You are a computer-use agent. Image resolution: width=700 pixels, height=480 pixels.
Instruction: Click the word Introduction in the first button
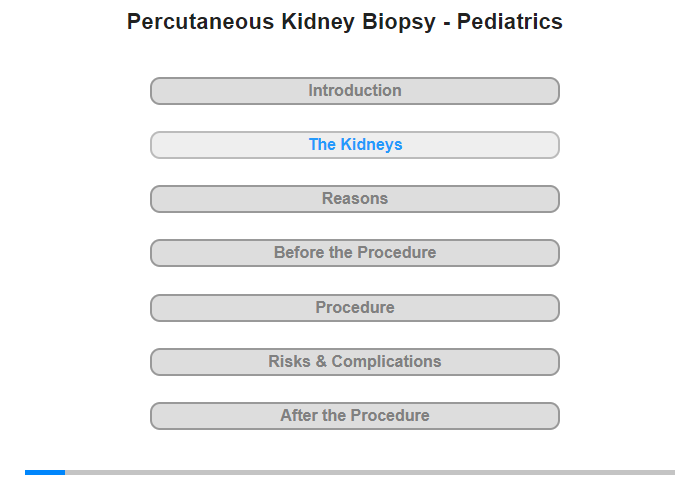point(355,91)
